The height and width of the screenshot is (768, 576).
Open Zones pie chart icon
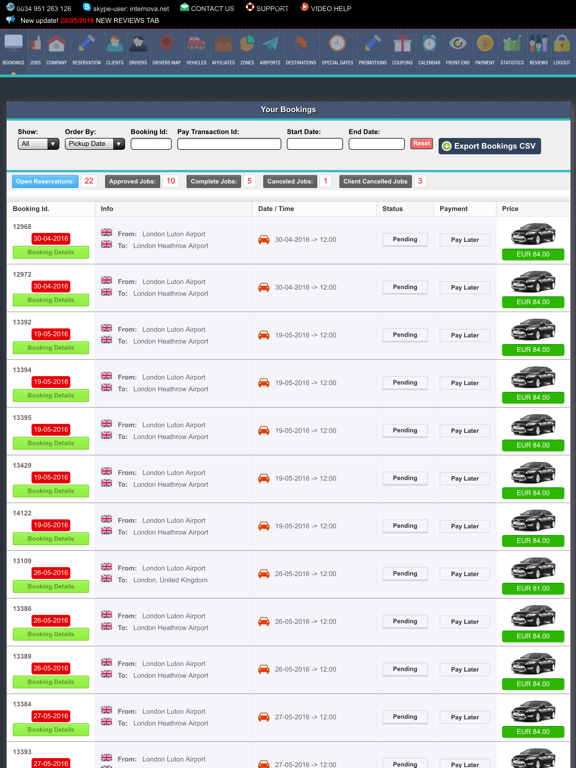pos(247,44)
